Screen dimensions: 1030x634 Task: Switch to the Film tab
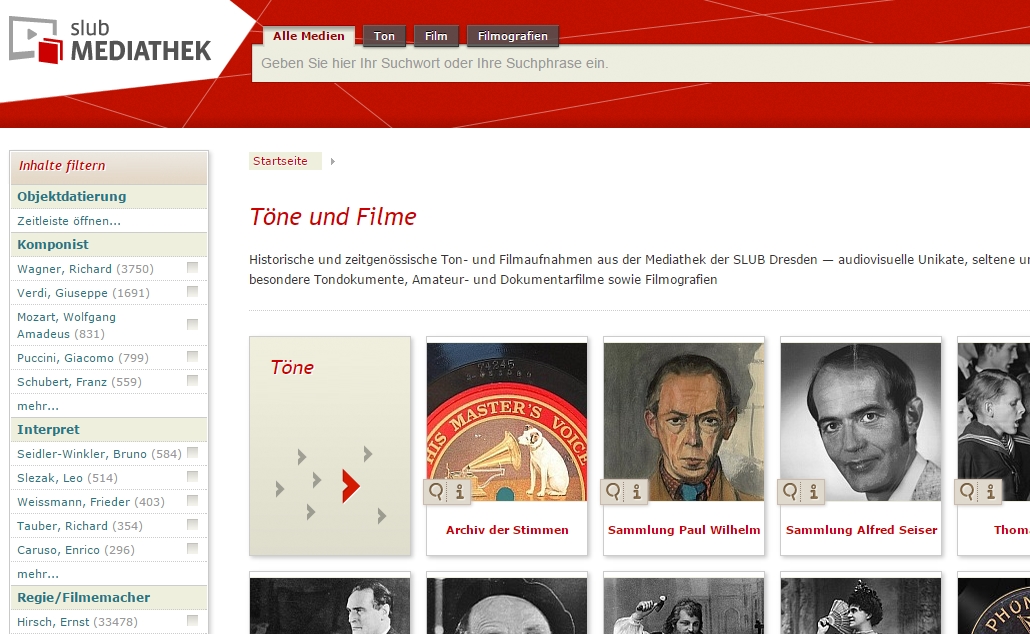[x=436, y=36]
